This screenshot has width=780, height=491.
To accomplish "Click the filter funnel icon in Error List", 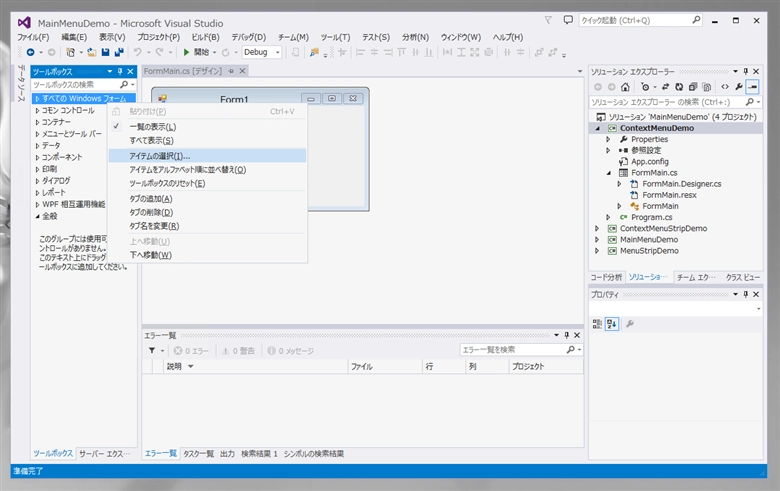I will [152, 351].
